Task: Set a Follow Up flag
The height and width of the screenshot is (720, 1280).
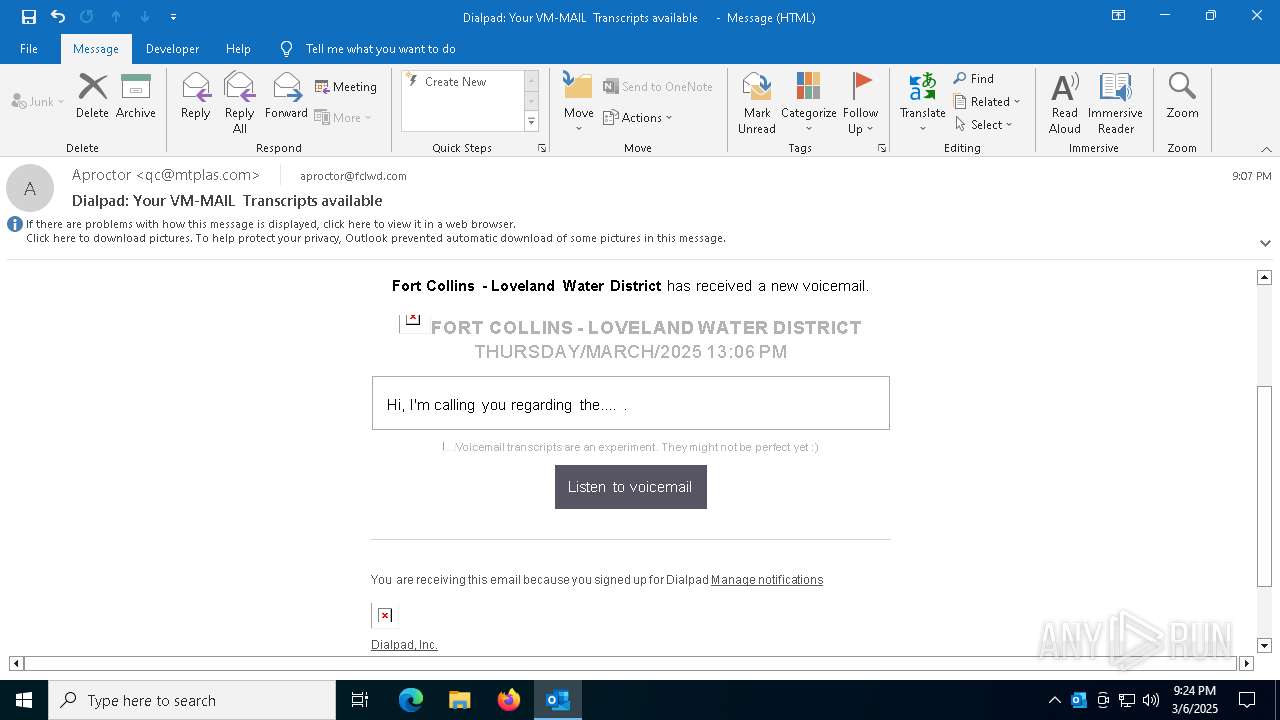Action: click(x=860, y=103)
